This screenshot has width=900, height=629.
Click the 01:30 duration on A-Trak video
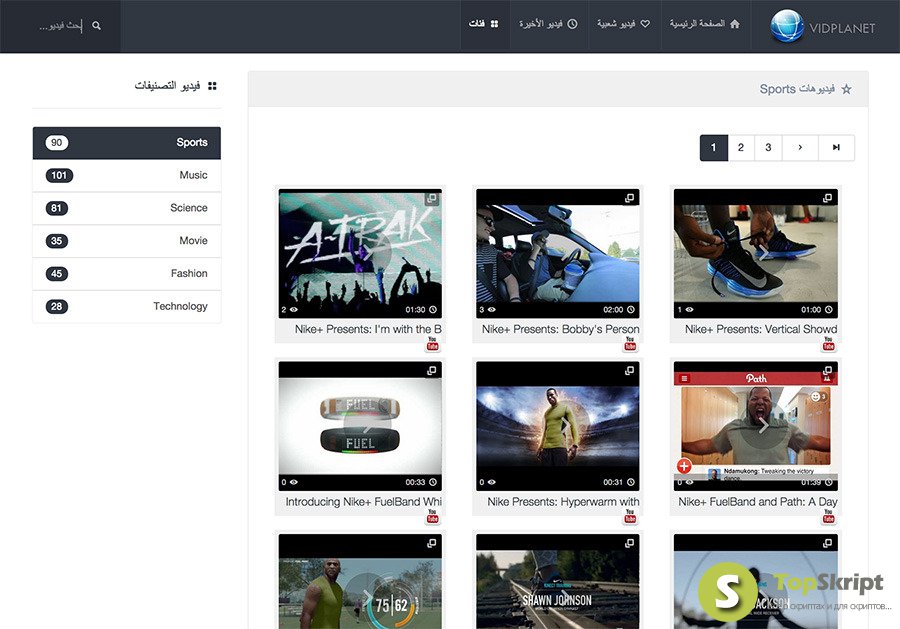(415, 310)
